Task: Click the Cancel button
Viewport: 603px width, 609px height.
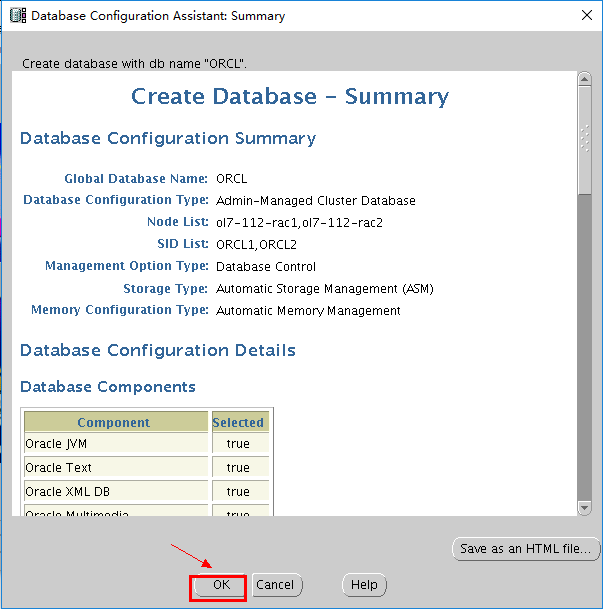Action: pyautogui.click(x=276, y=585)
